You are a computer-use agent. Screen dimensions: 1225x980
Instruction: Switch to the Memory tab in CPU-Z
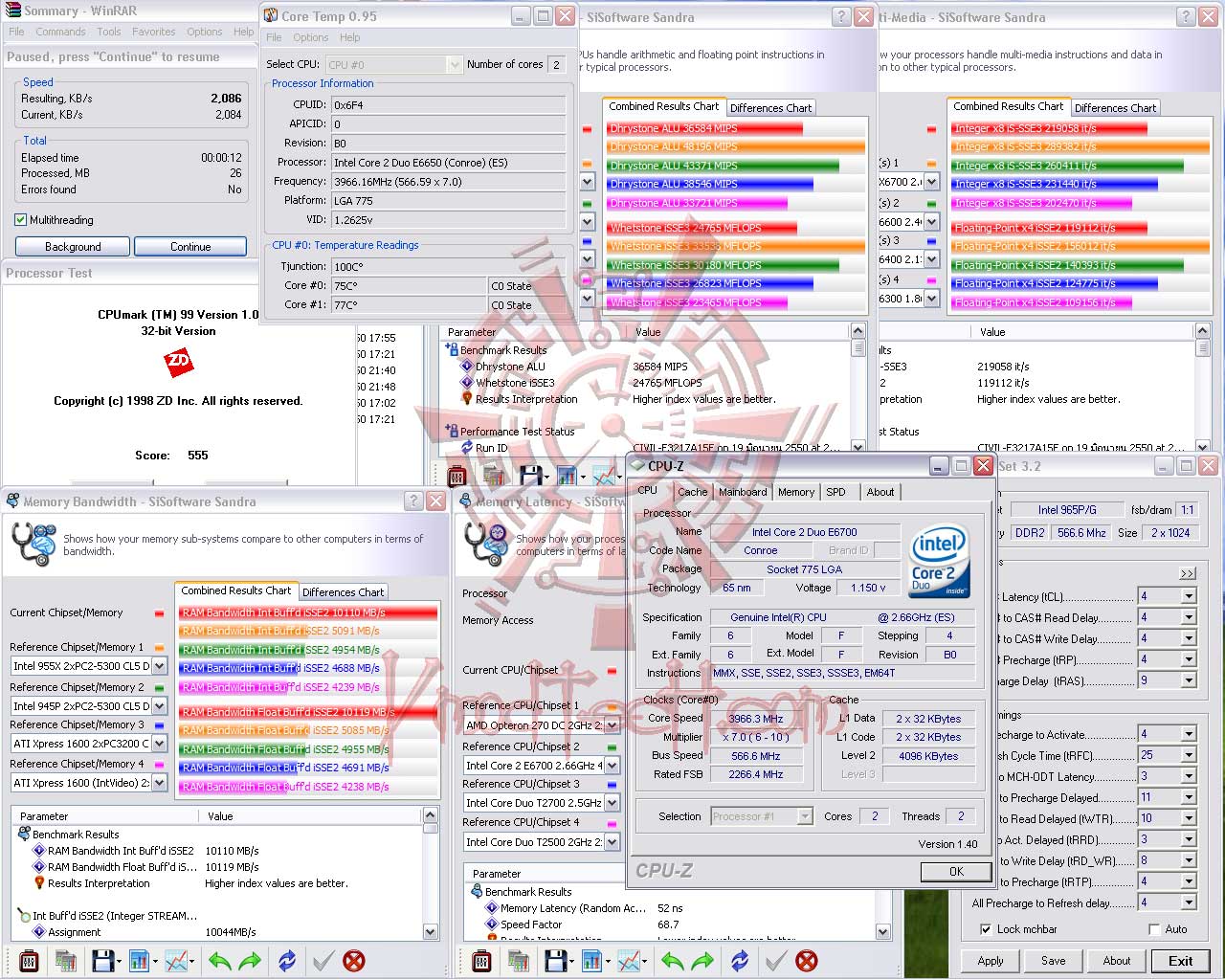coord(795,492)
